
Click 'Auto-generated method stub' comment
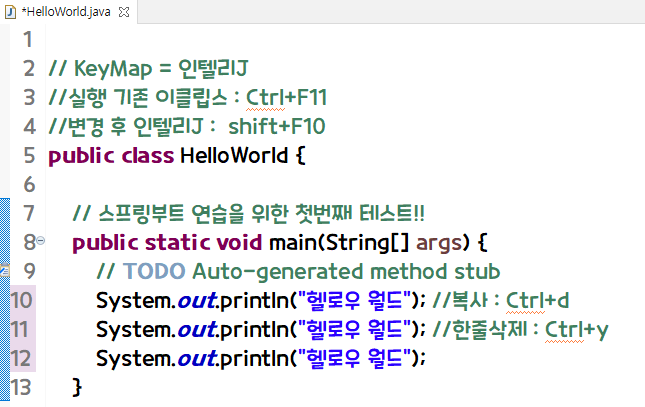pyautogui.click(x=346, y=272)
